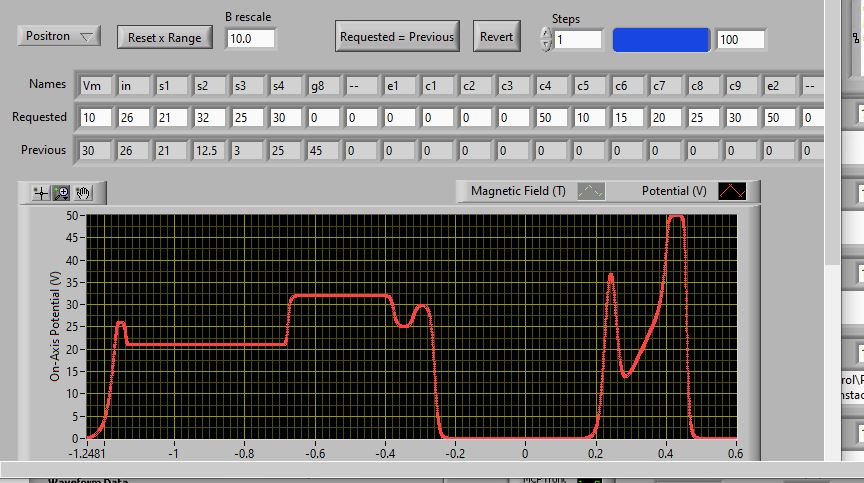Edit Requested c5 value 10

pyautogui.click(x=590, y=117)
